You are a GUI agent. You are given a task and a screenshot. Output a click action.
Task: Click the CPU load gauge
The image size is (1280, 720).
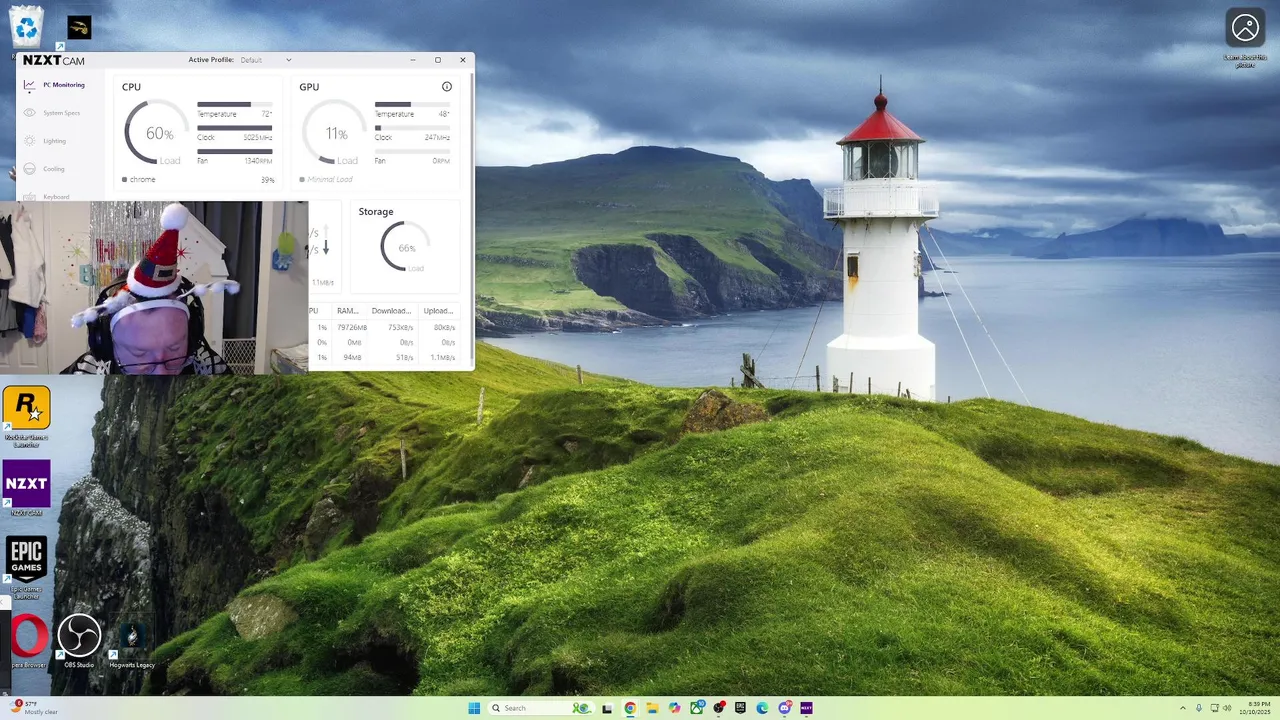tap(158, 133)
